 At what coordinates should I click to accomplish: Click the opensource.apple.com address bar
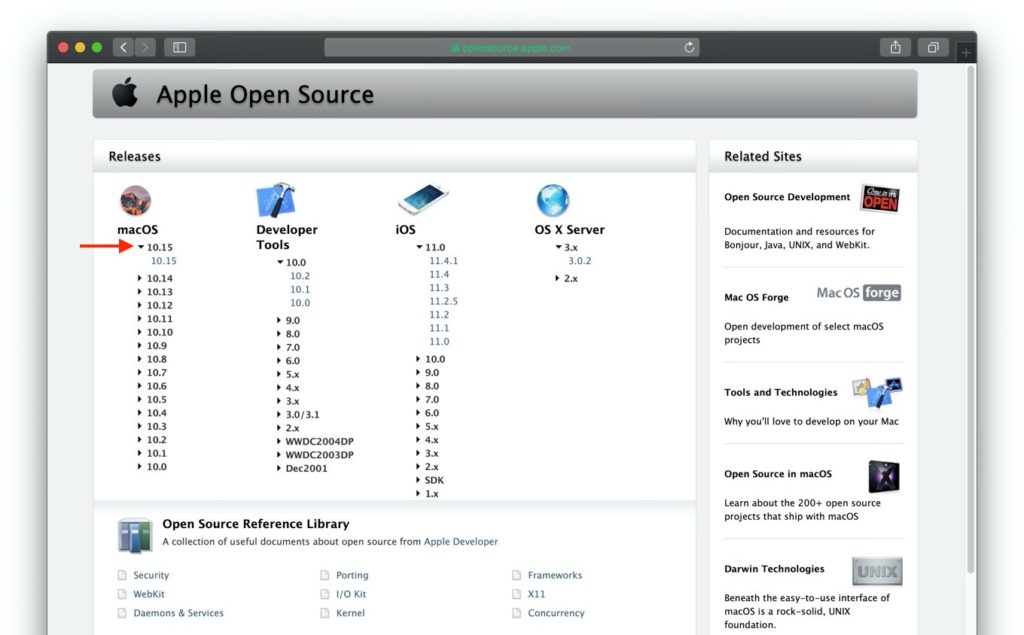pos(511,46)
